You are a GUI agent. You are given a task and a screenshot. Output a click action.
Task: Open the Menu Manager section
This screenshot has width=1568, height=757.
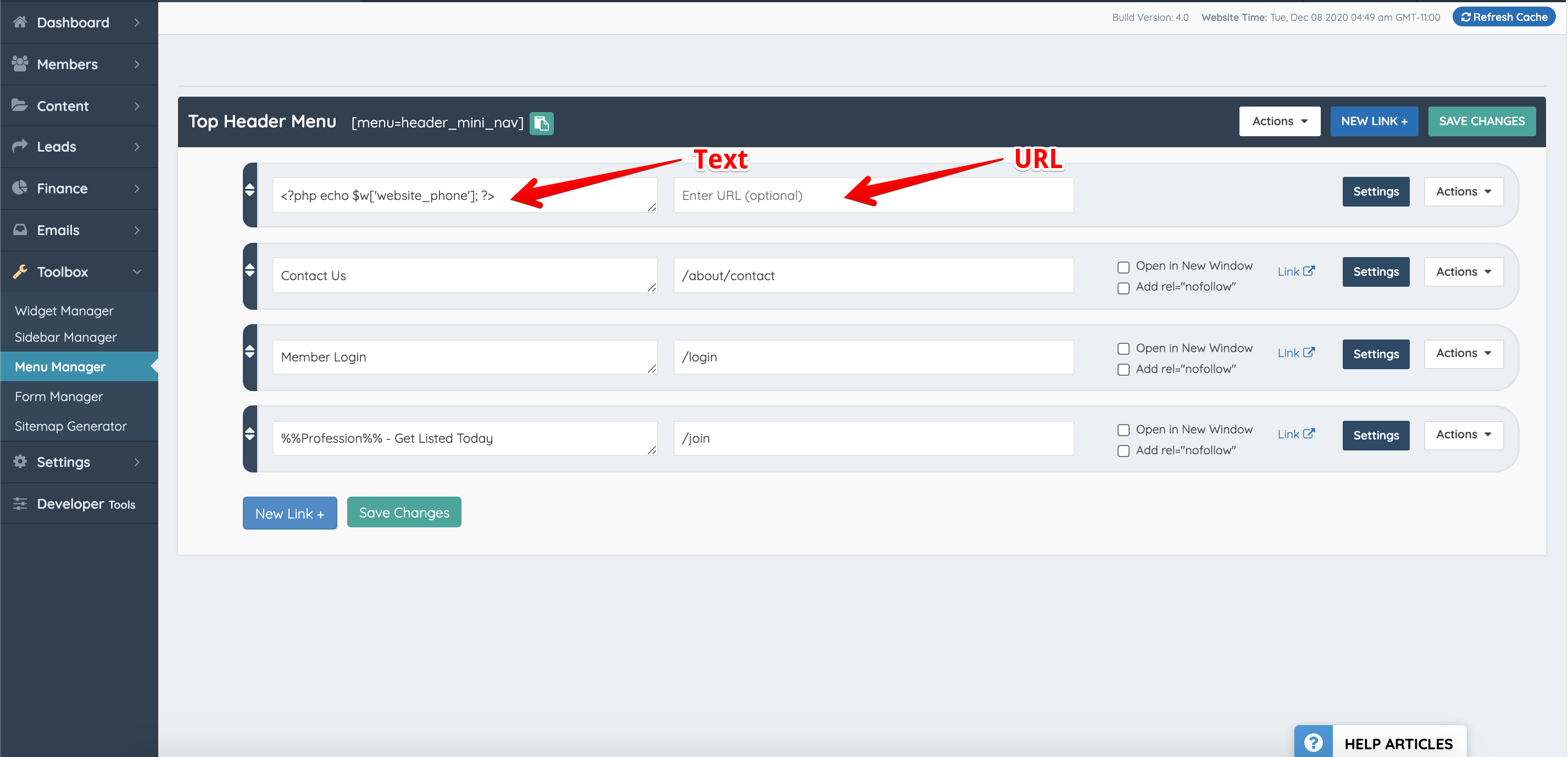click(x=60, y=366)
